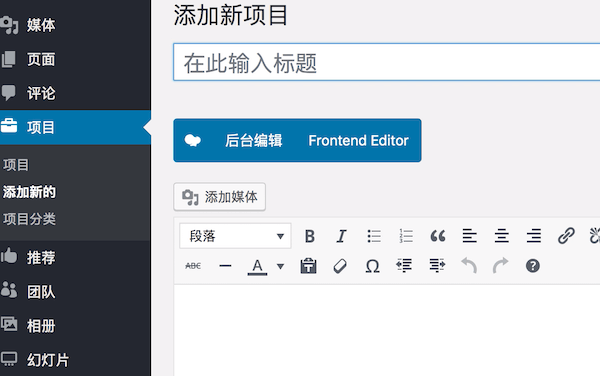
Task: Apply the text color A button
Action: (257, 267)
